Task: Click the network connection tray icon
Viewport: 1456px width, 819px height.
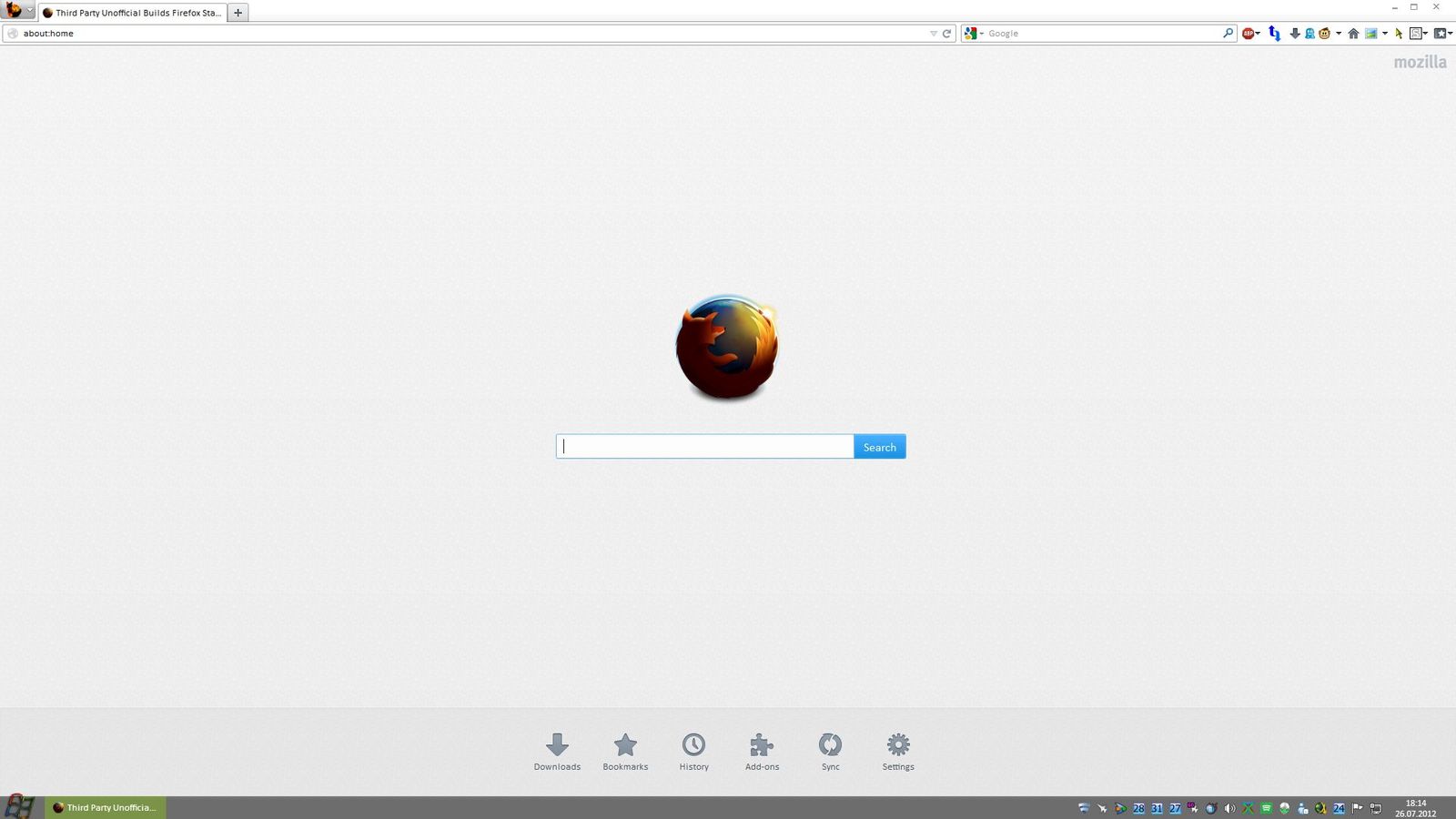Action: (1376, 808)
